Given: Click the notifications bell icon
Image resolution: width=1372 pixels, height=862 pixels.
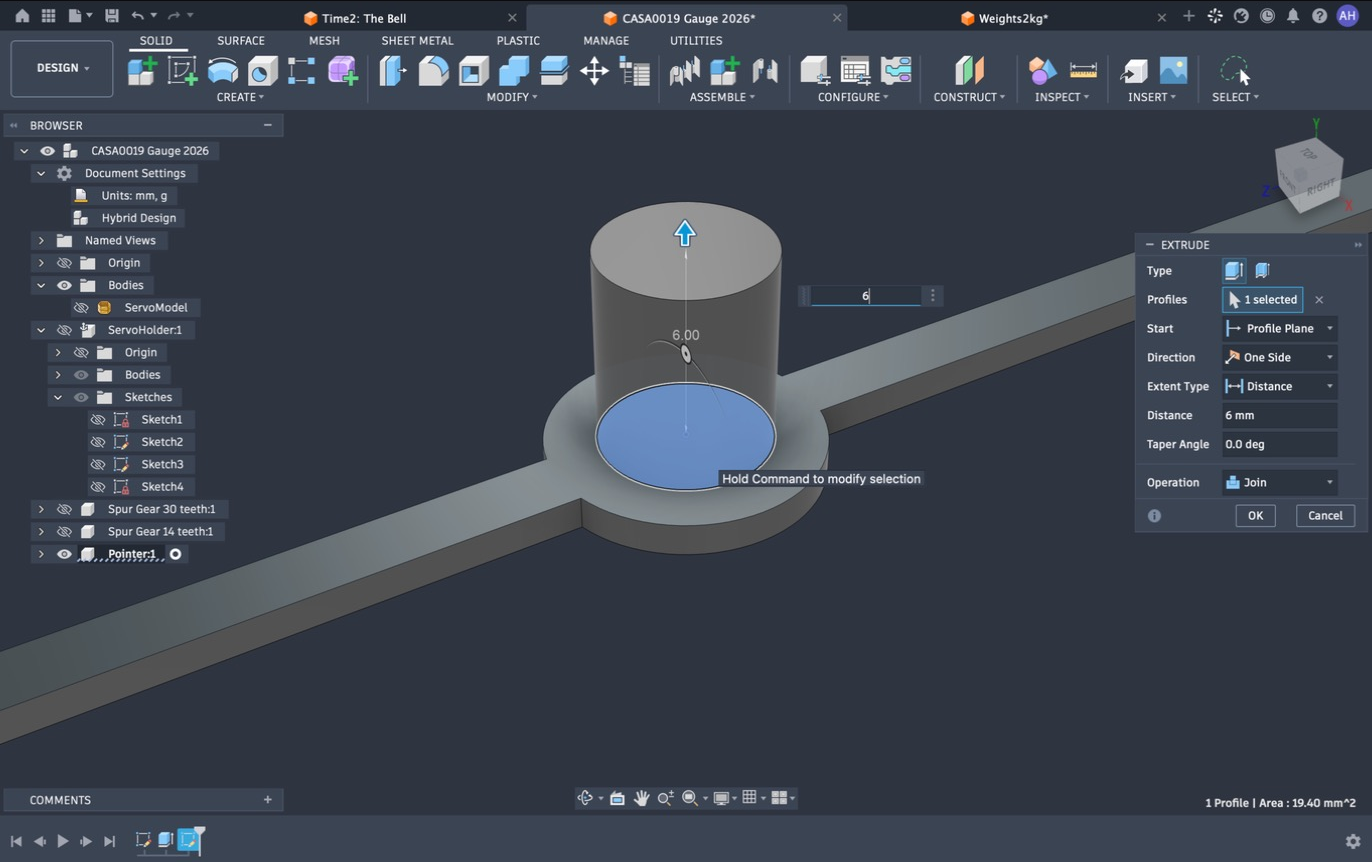Looking at the screenshot, I should pos(1293,16).
